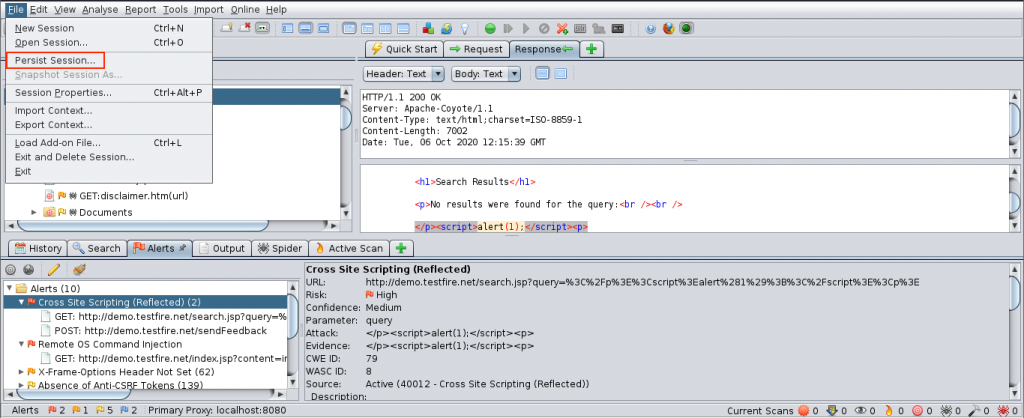Click the add custom breakpoint red X icon
This screenshot has width=1024, height=418.
coord(562,28)
